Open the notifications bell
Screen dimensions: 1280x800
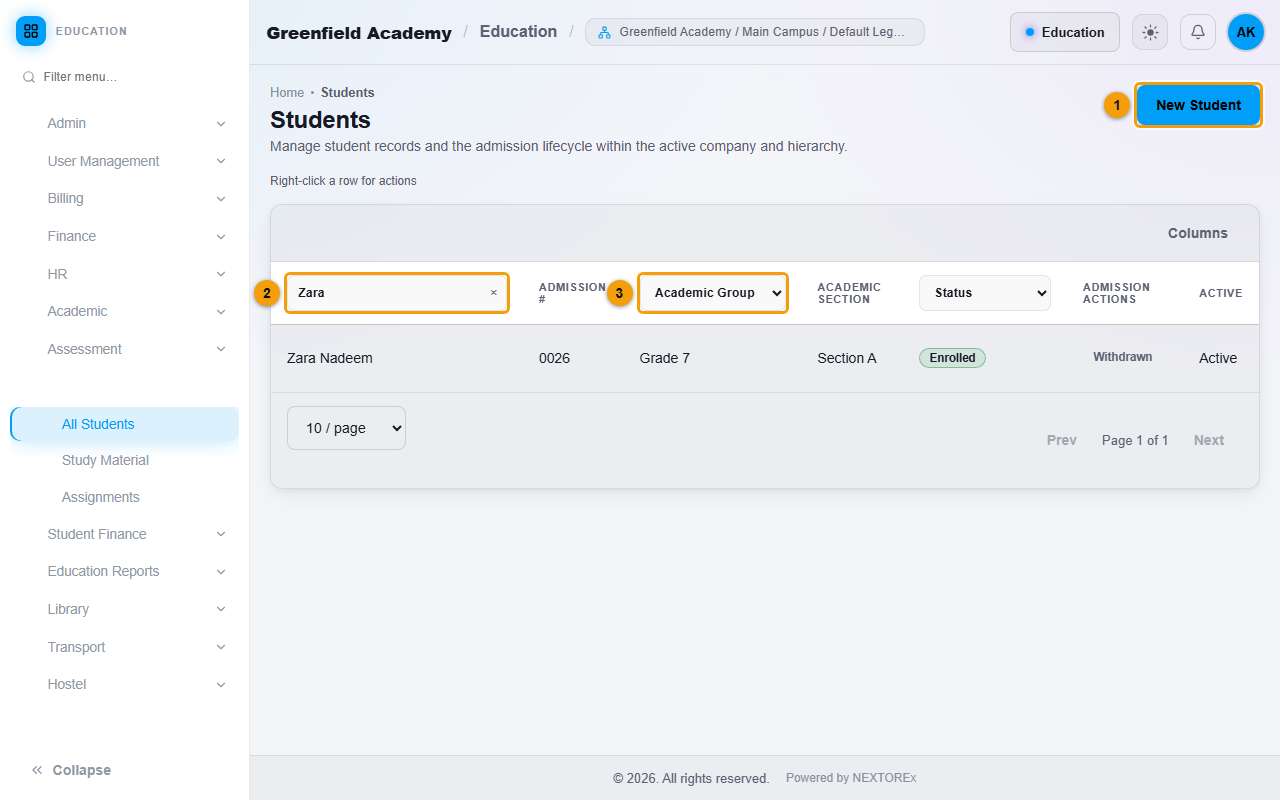tap(1198, 32)
